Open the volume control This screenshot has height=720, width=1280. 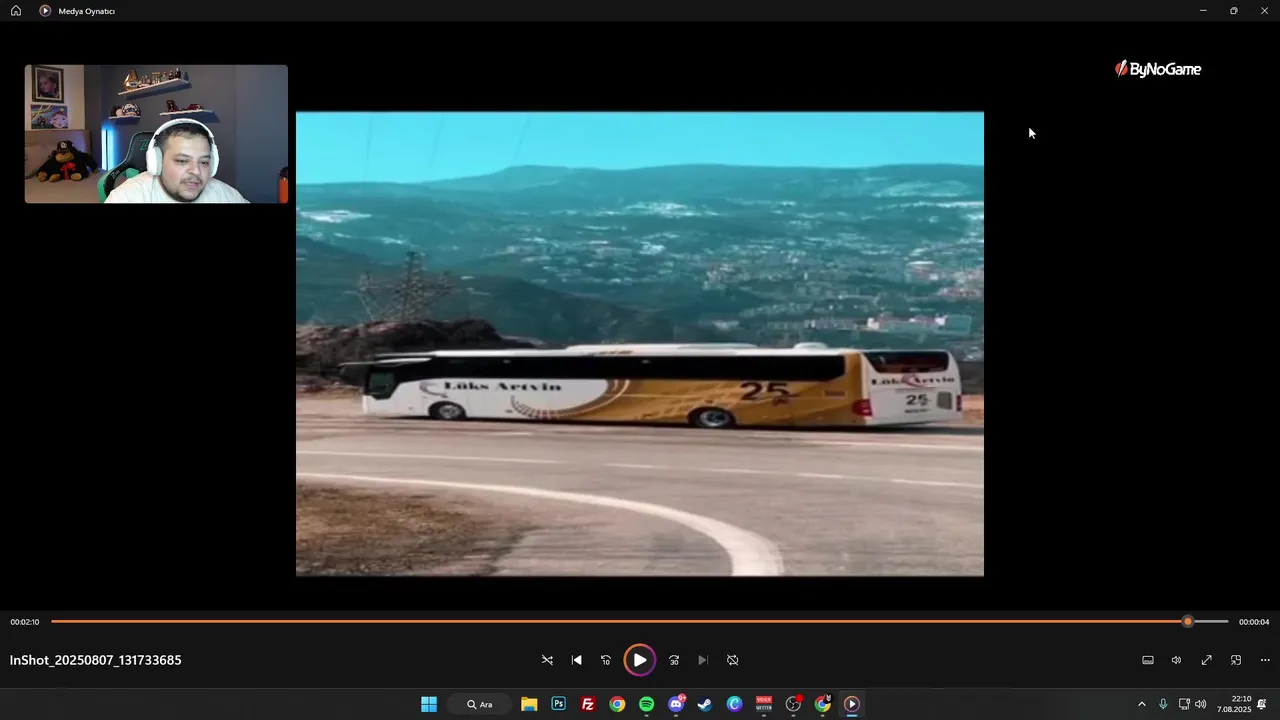pos(1176,660)
